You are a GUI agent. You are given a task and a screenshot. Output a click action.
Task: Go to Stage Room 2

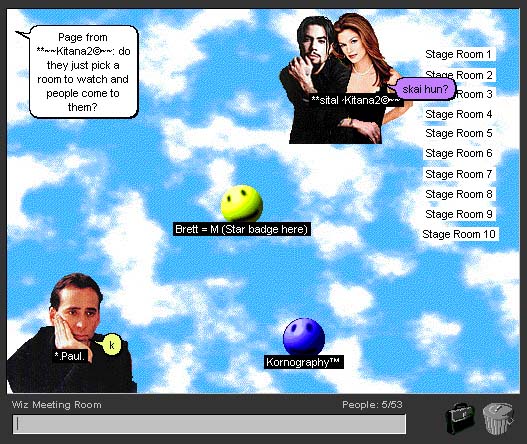pyautogui.click(x=459, y=75)
